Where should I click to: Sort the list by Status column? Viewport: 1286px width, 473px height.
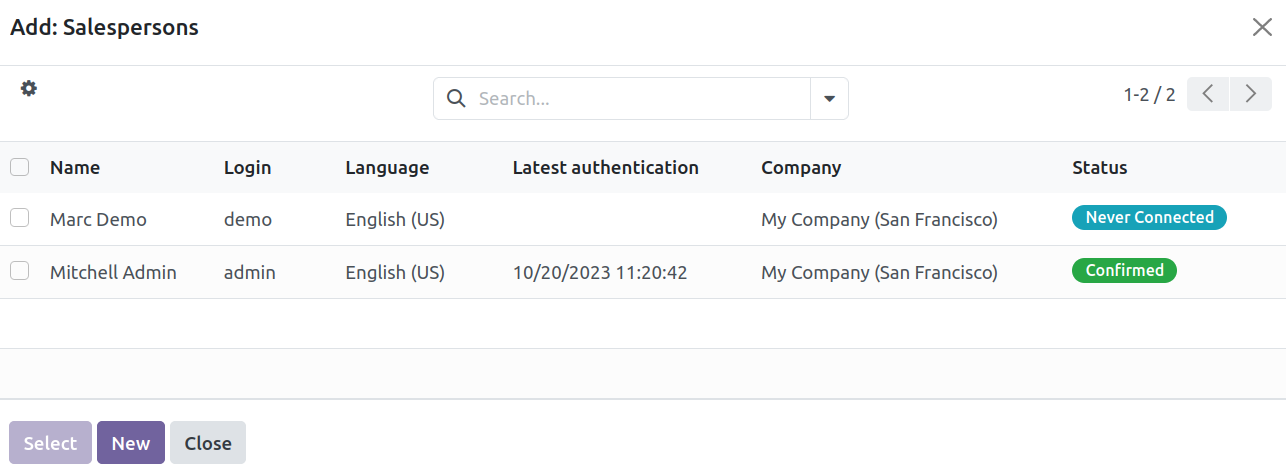pyautogui.click(x=1099, y=168)
